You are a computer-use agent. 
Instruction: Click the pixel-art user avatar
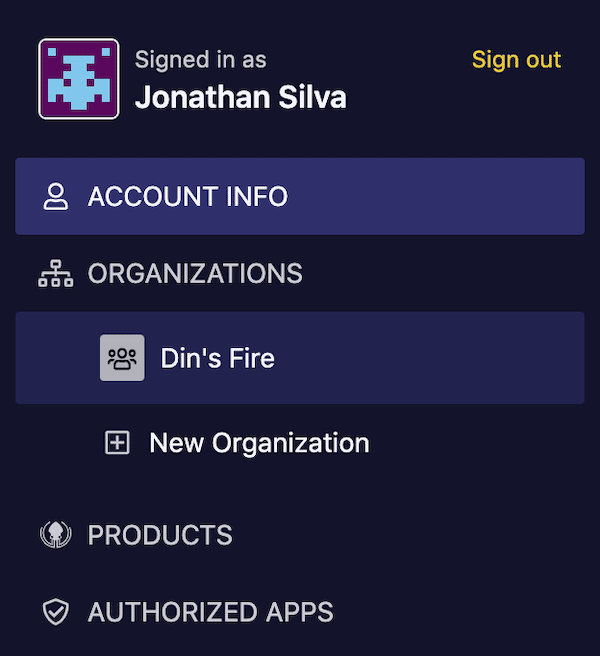[79, 79]
